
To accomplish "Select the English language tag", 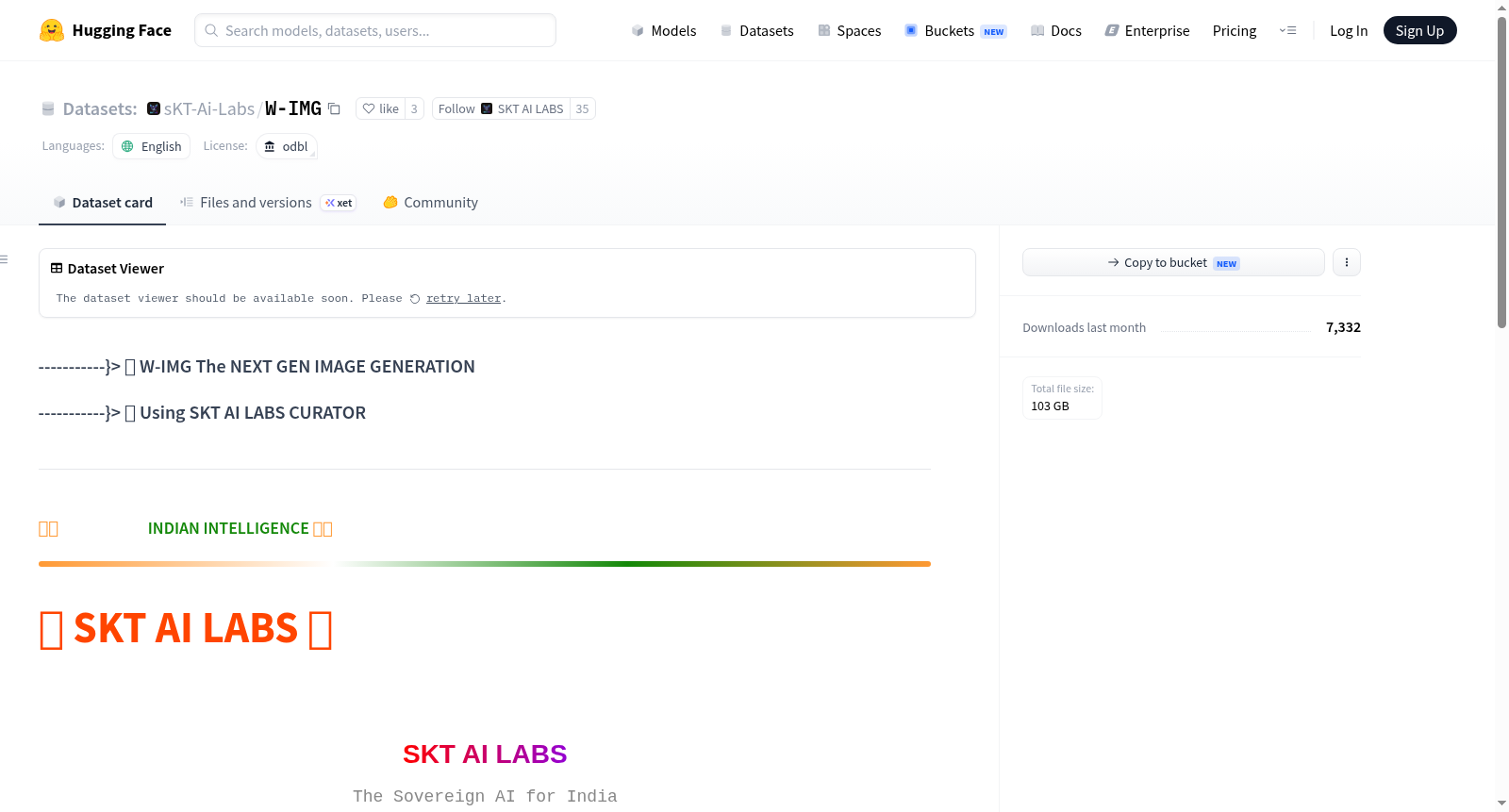I will coord(152,146).
